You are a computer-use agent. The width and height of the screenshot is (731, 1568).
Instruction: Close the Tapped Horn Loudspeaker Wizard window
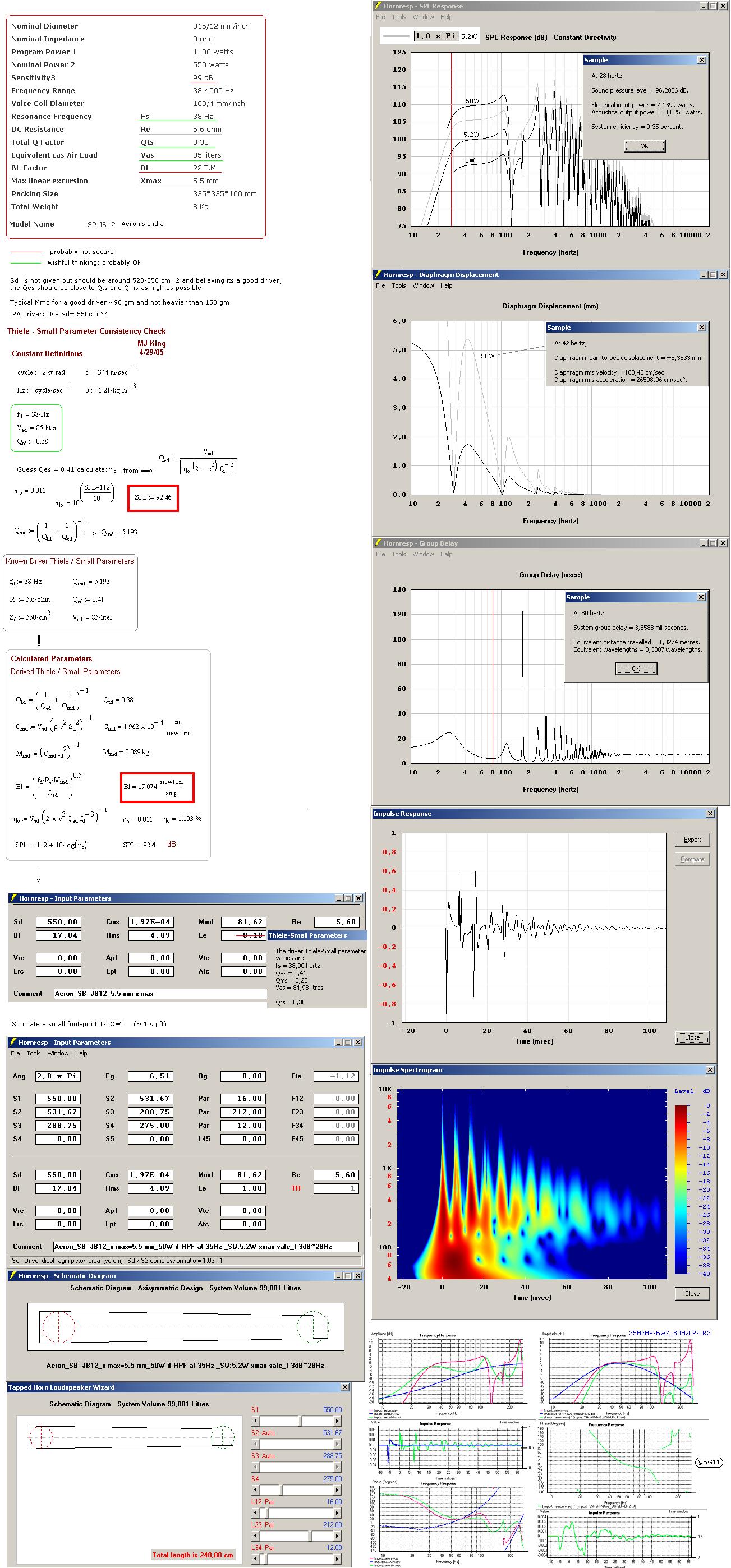[345, 1387]
